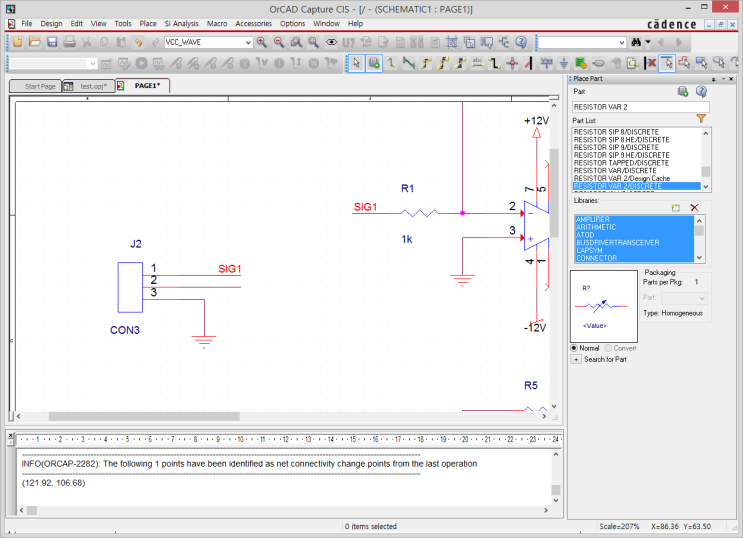Select RESISTOR TAPPED/DISCRETE in part list

[x=621, y=163]
